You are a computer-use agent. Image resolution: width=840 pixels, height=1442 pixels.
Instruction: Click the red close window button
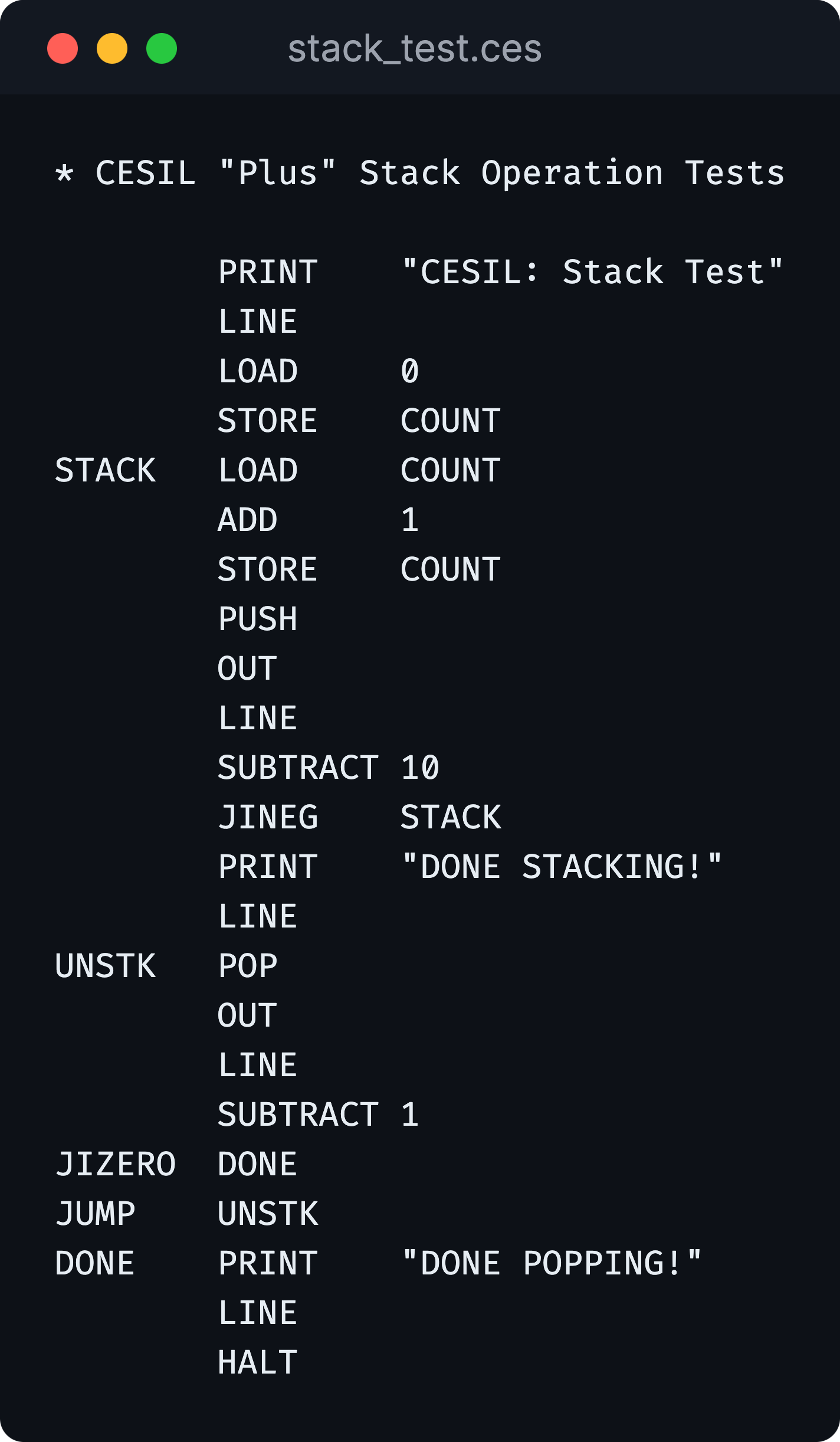[x=61, y=50]
